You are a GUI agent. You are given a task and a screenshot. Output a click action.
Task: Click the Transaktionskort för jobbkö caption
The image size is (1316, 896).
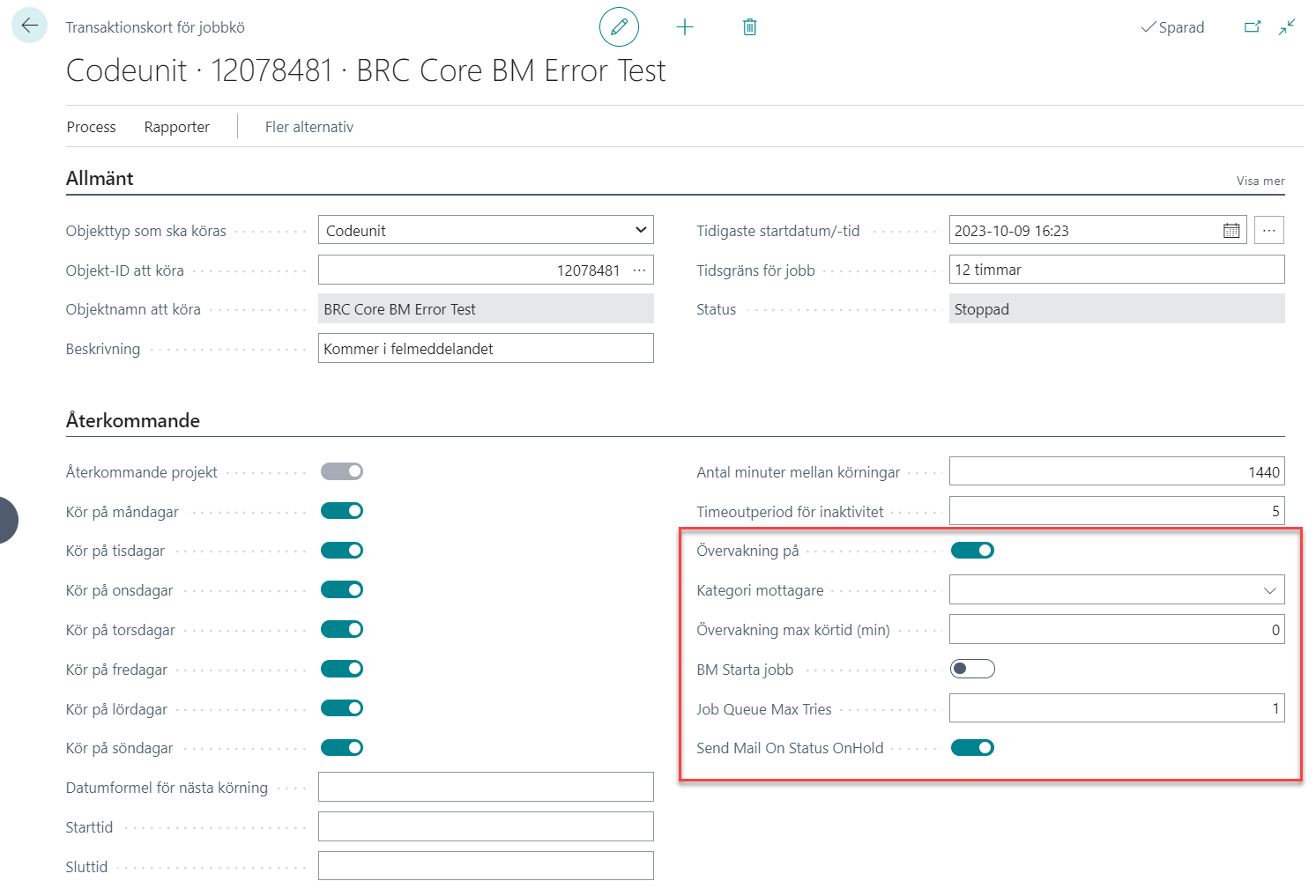pos(155,27)
